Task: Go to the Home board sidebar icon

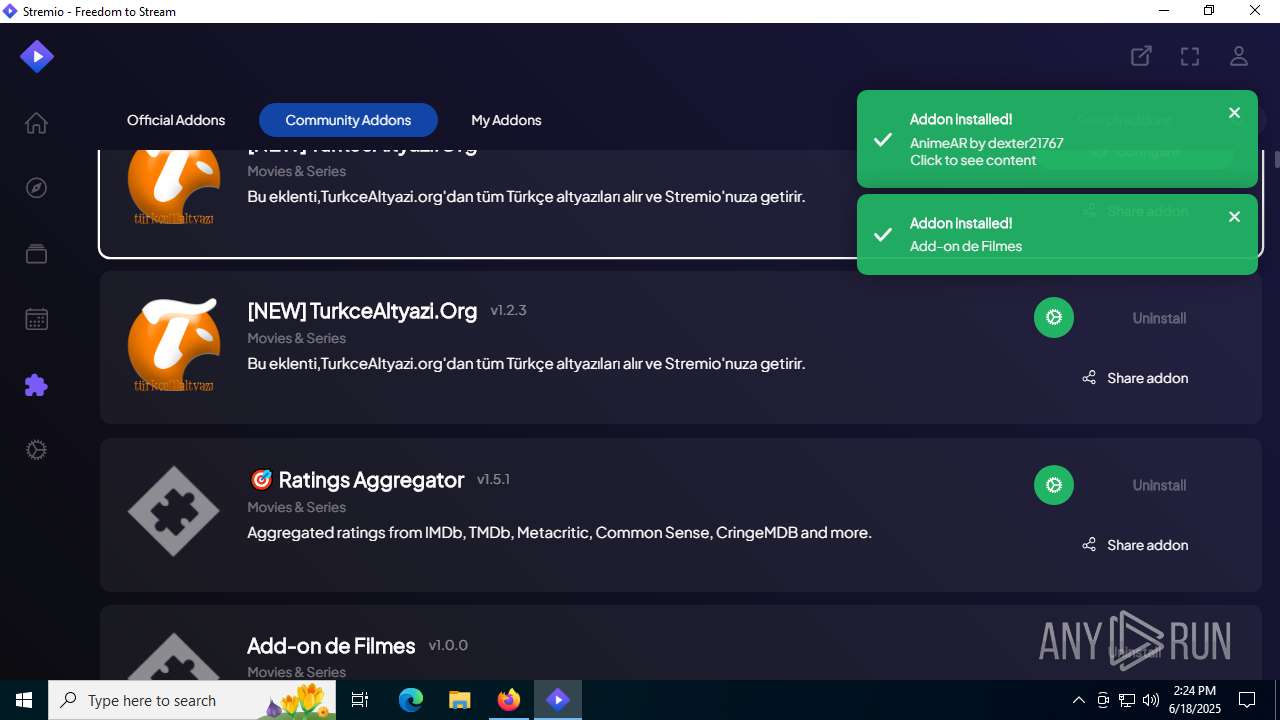Action: 36,123
